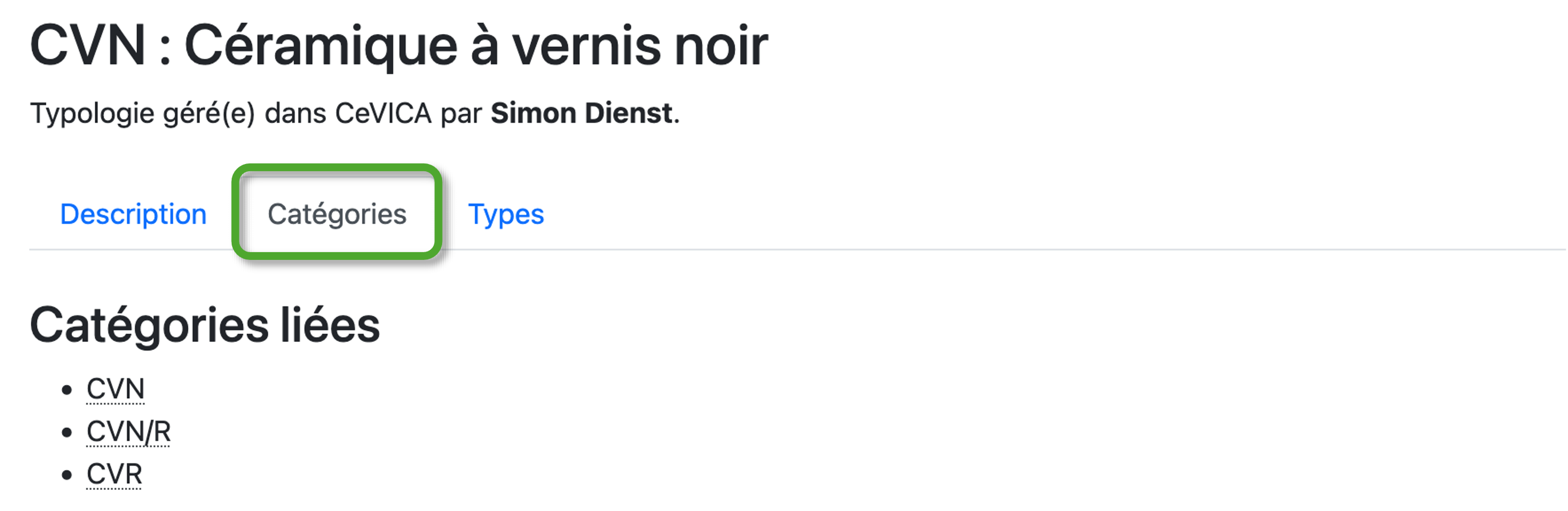Click the word vernis in the title
The width and height of the screenshot is (1568, 511).
pyautogui.click(x=586, y=46)
